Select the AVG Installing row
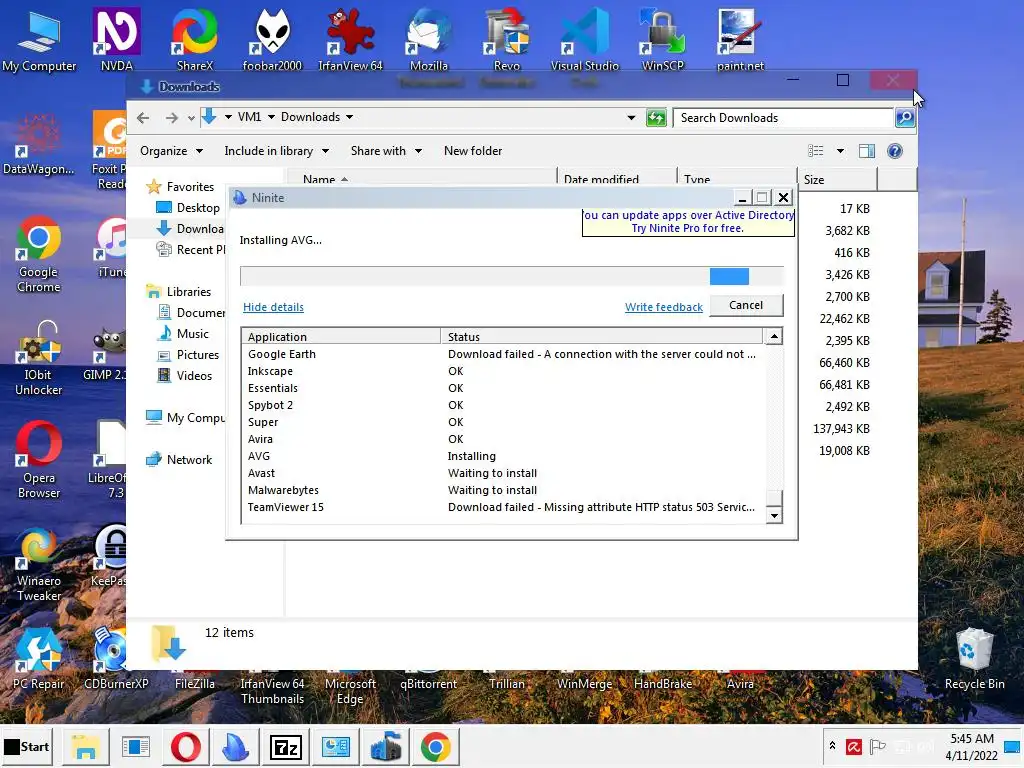Screen dimensions: 1024x768 pos(502,456)
